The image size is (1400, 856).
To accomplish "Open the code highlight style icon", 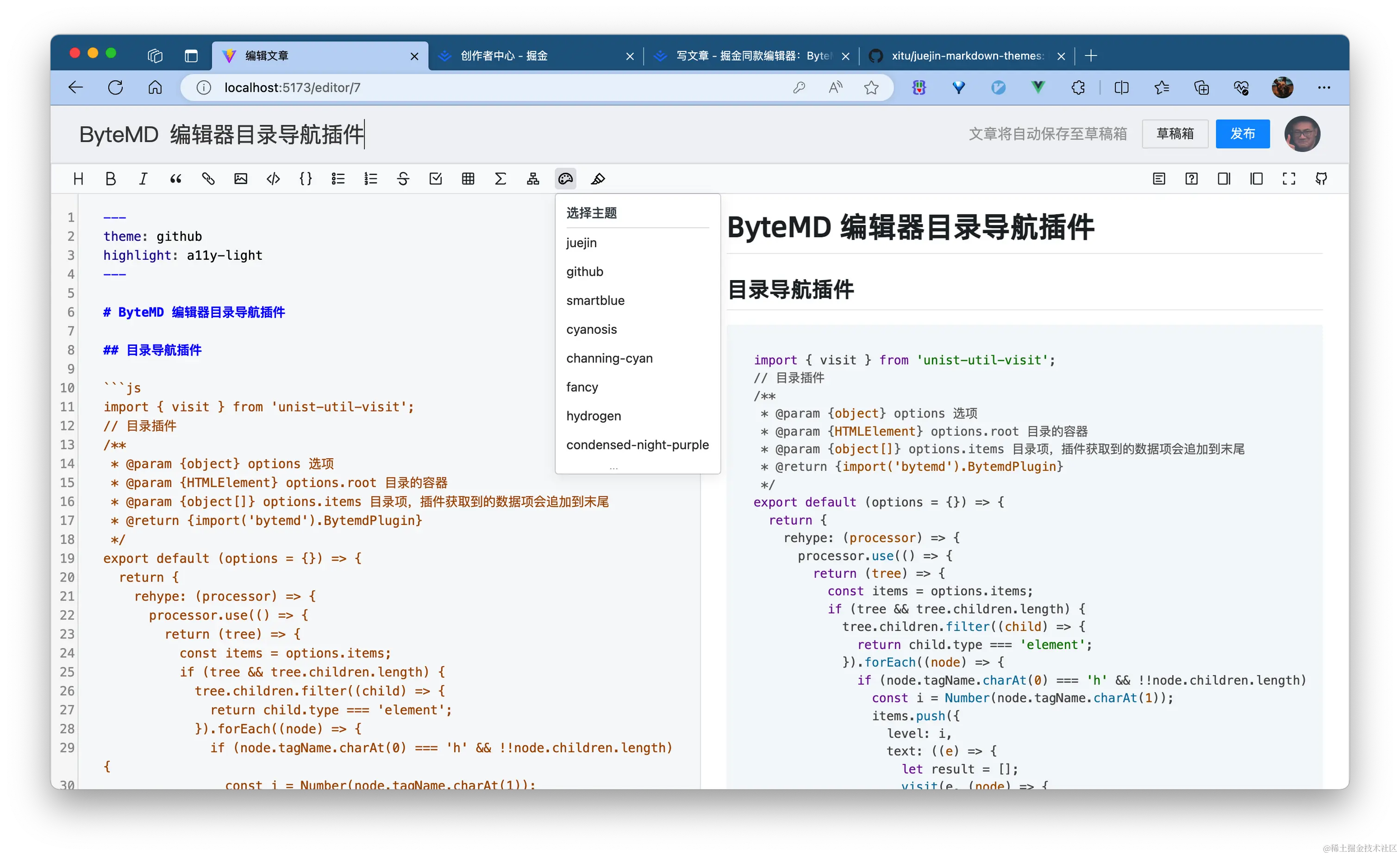I will point(598,179).
